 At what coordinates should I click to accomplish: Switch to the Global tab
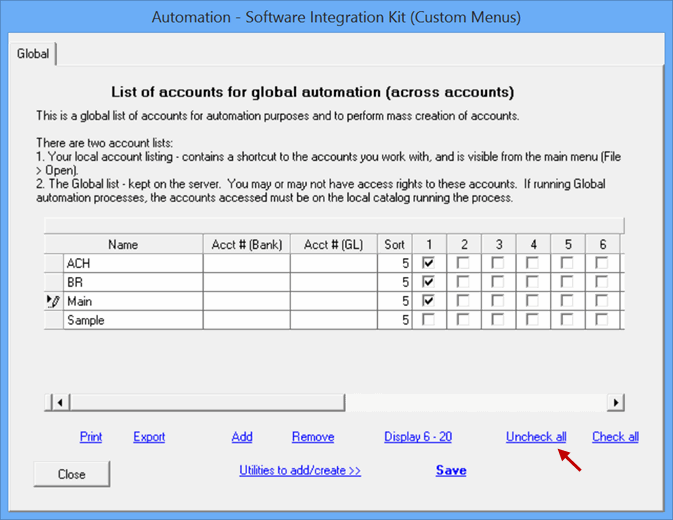[32, 54]
